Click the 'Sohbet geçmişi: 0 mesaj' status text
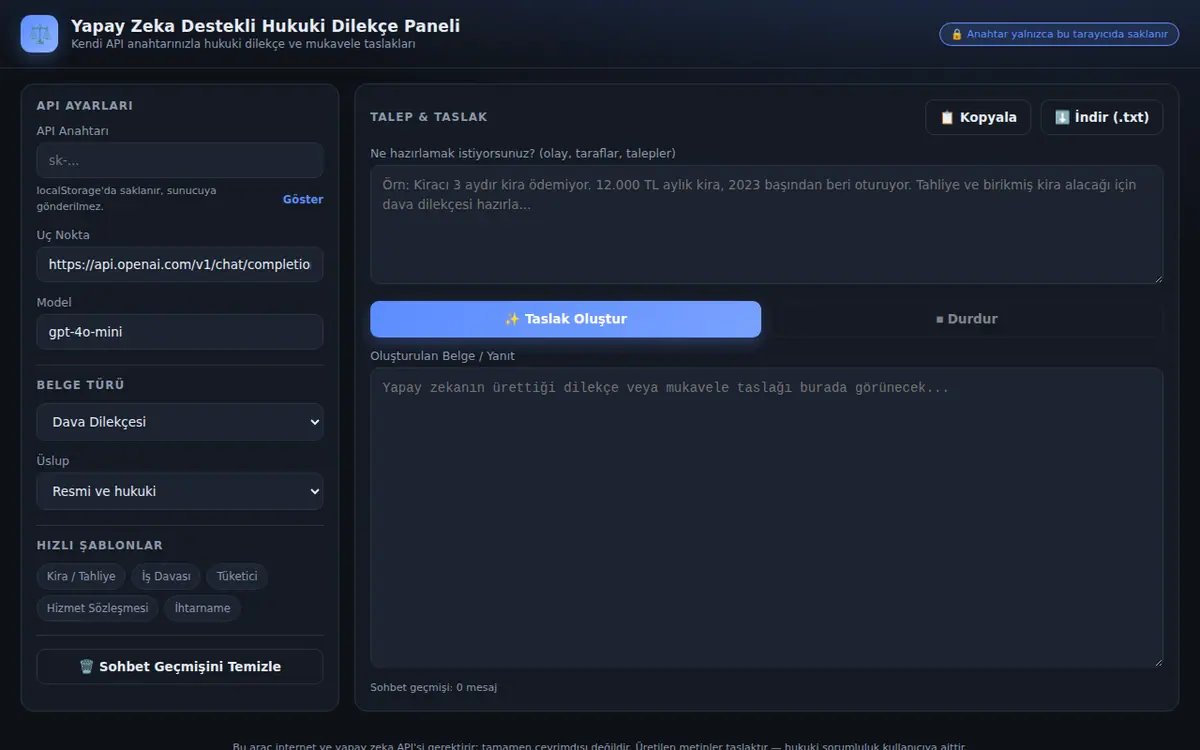Viewport: 1200px width, 750px height. (434, 688)
